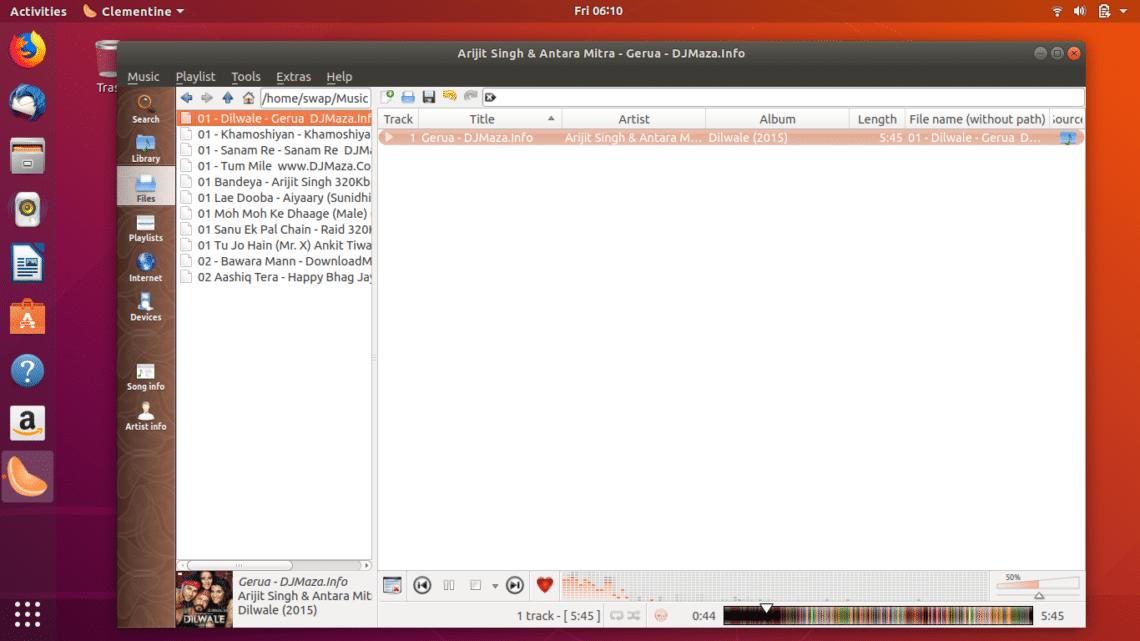Click the Length column header
Viewport: 1140px width, 641px height.
tap(877, 119)
